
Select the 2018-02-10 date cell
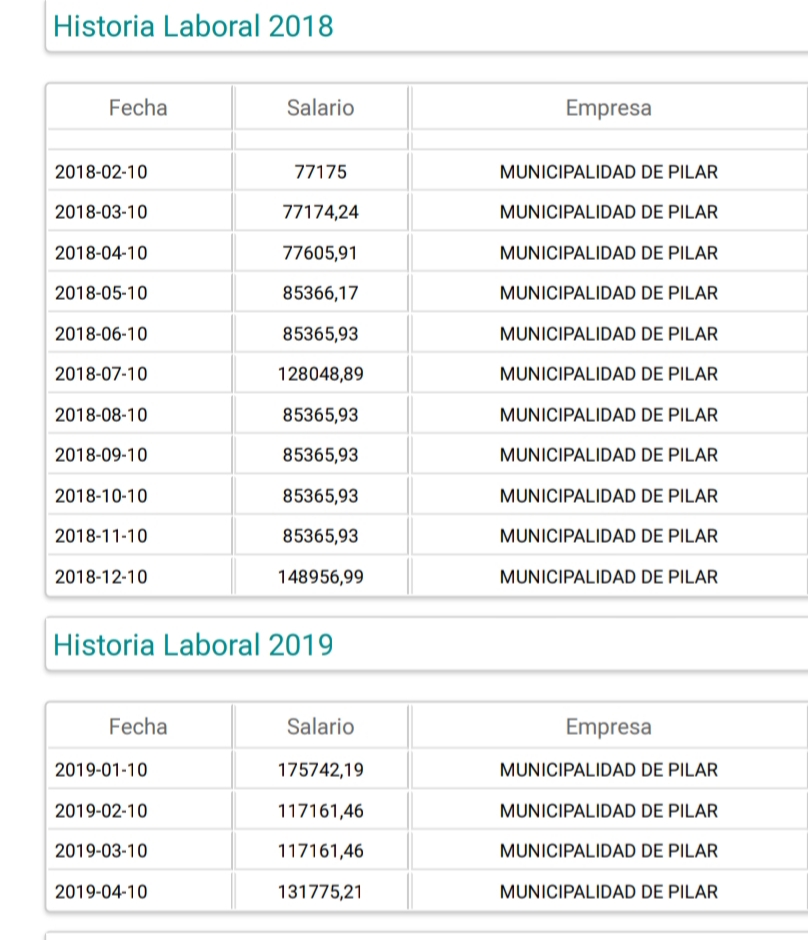(101, 172)
